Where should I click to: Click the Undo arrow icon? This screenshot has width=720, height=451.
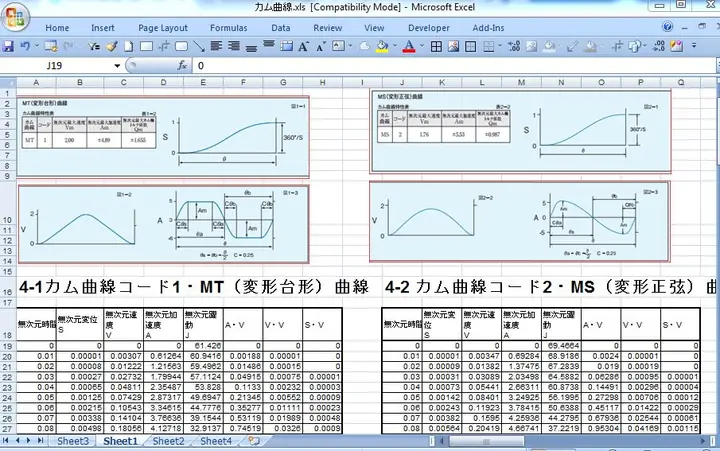tap(26, 46)
